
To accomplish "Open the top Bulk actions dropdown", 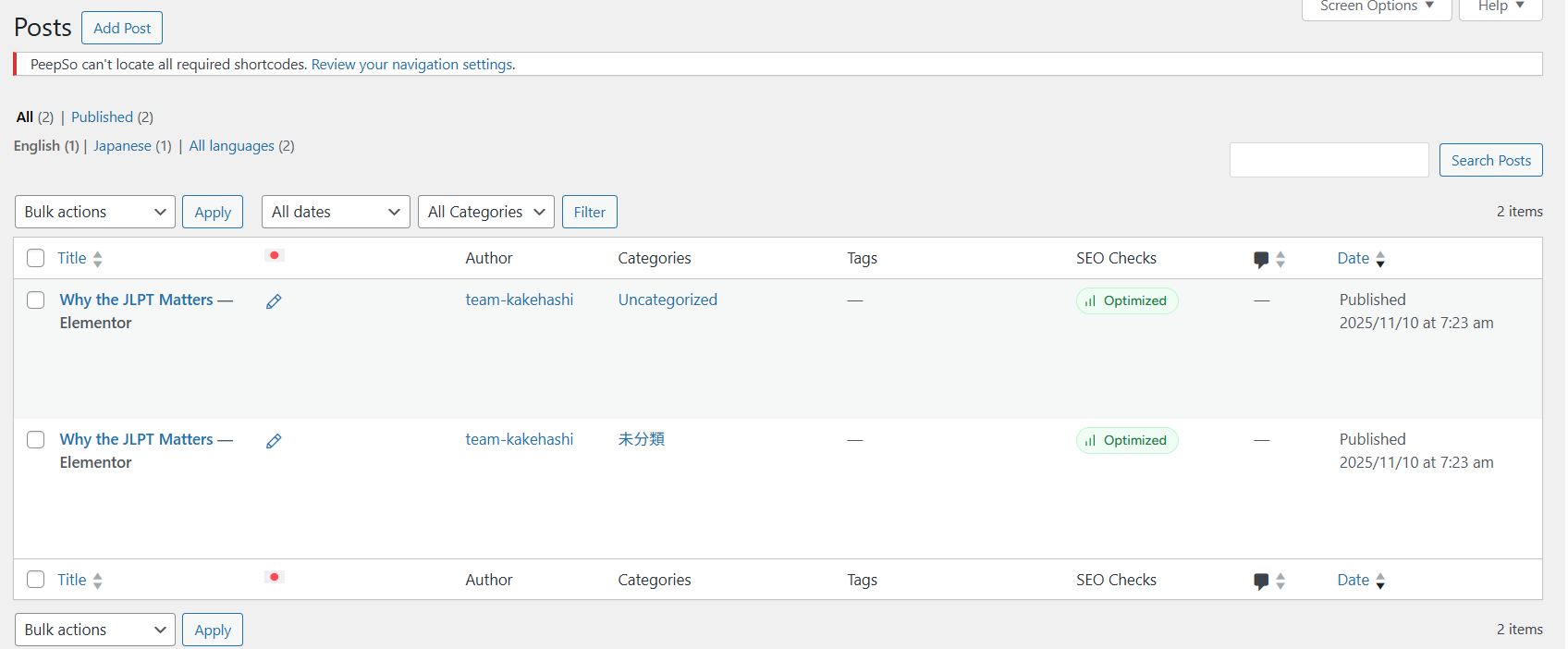I will point(94,212).
